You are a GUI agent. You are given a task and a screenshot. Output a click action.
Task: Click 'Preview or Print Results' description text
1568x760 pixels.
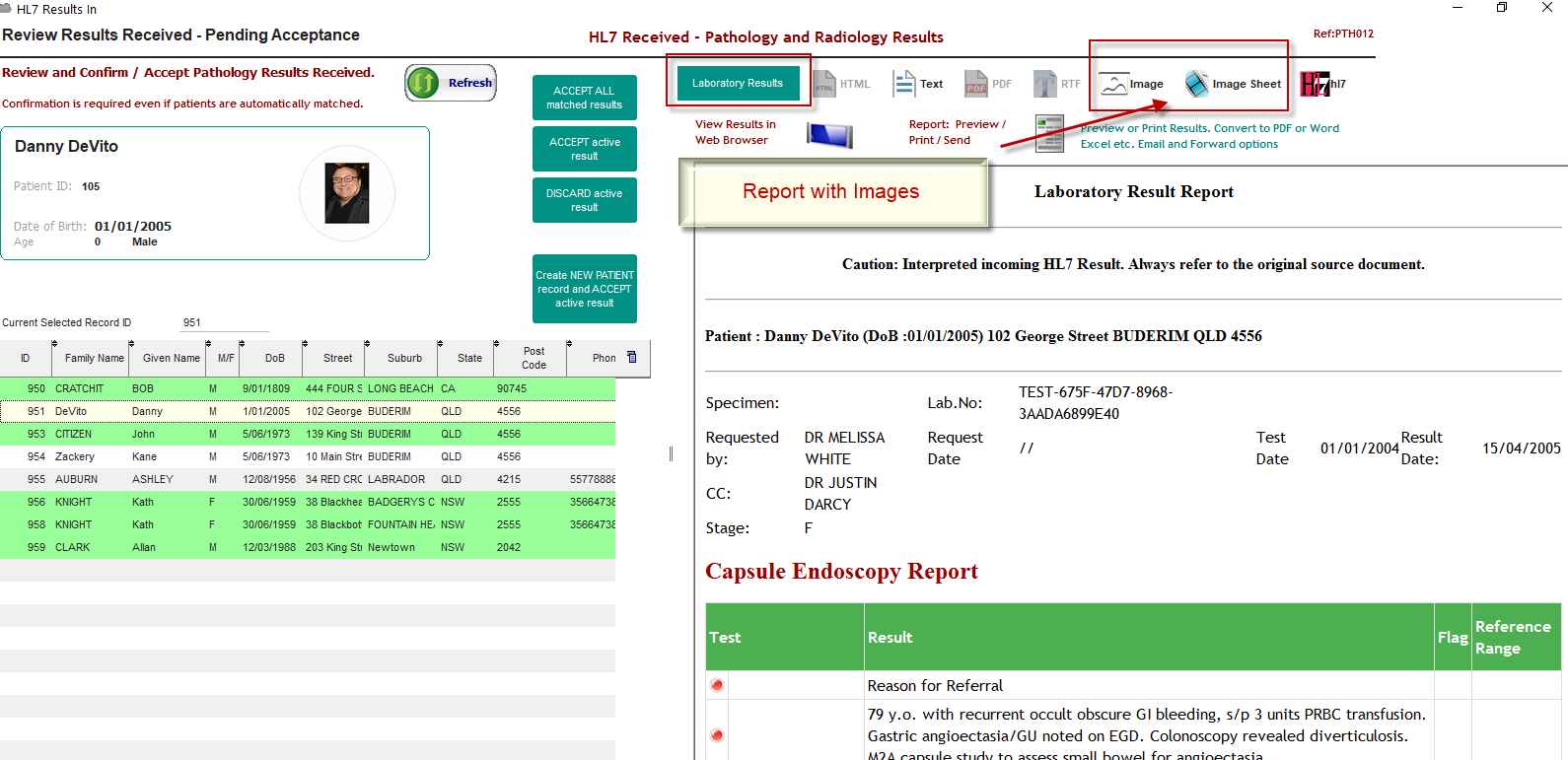(x=1209, y=136)
